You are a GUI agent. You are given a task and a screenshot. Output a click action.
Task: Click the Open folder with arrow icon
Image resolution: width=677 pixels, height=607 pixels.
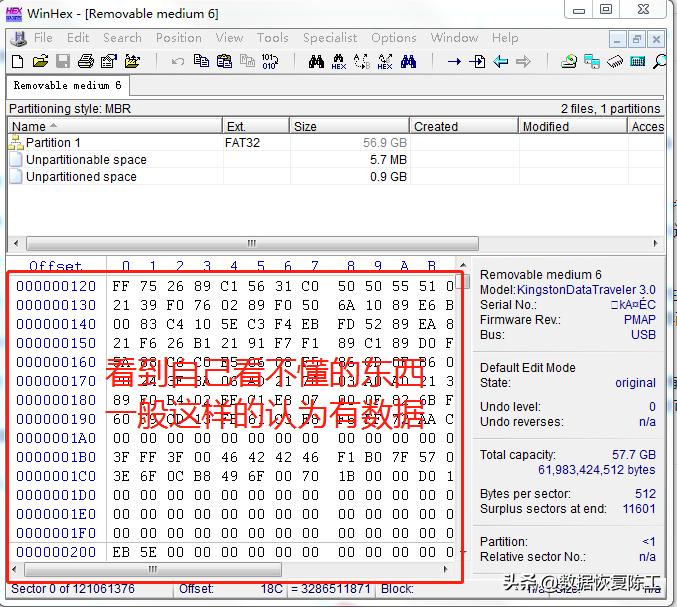pos(132,61)
